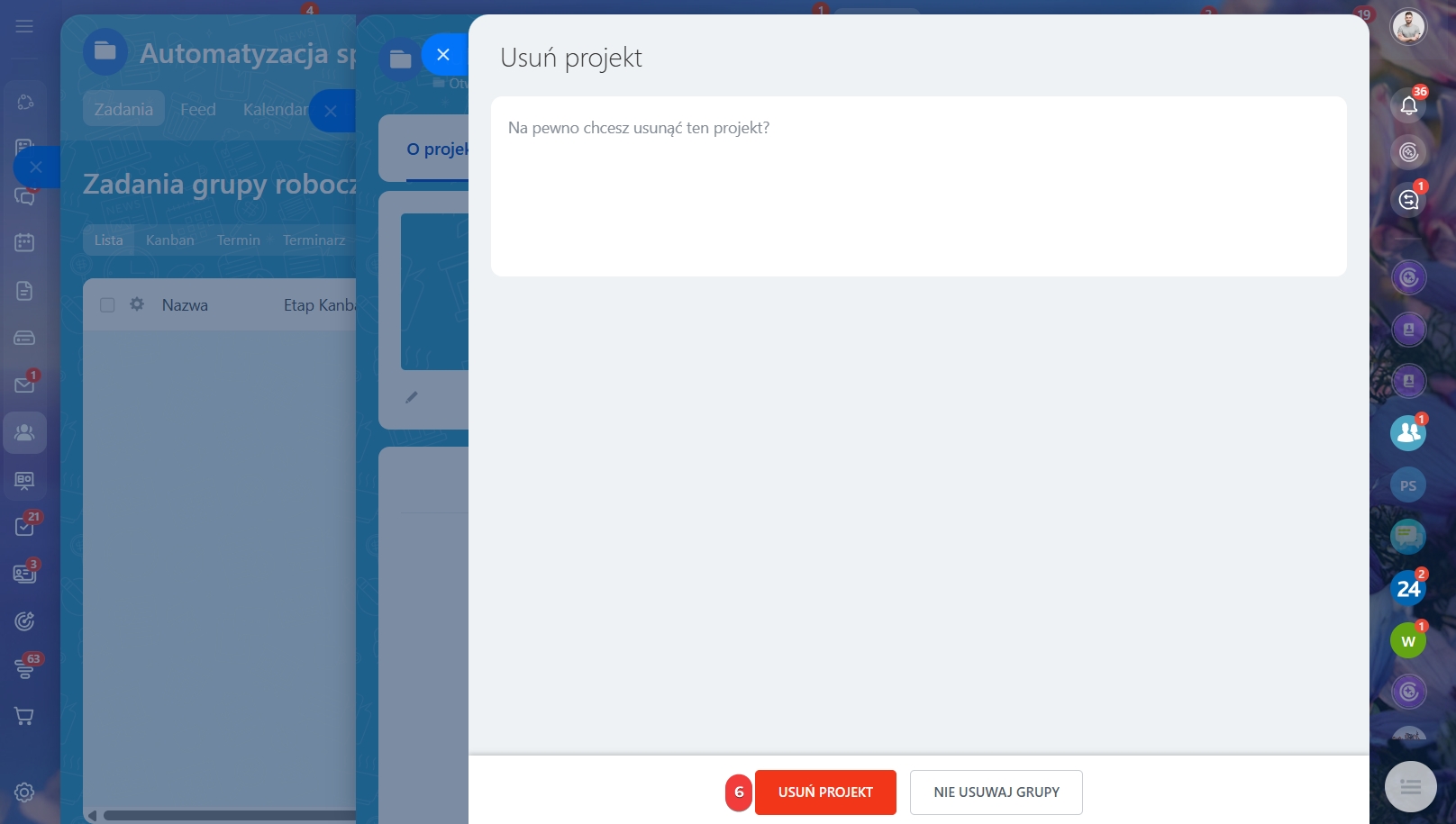This screenshot has width=1456, height=824.
Task: Open the Copilot spiral icon in right panel
Action: coord(1409,152)
